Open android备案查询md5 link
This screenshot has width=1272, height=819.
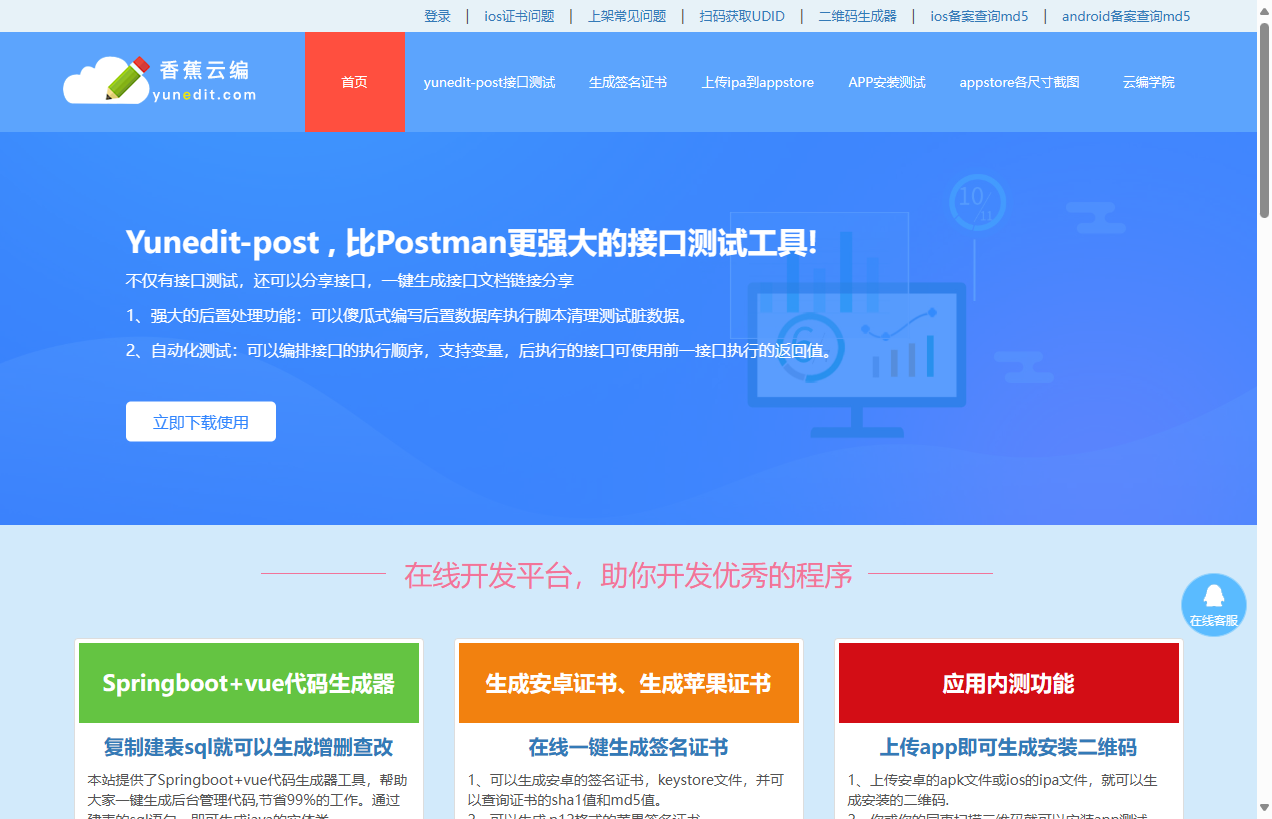coord(1125,16)
